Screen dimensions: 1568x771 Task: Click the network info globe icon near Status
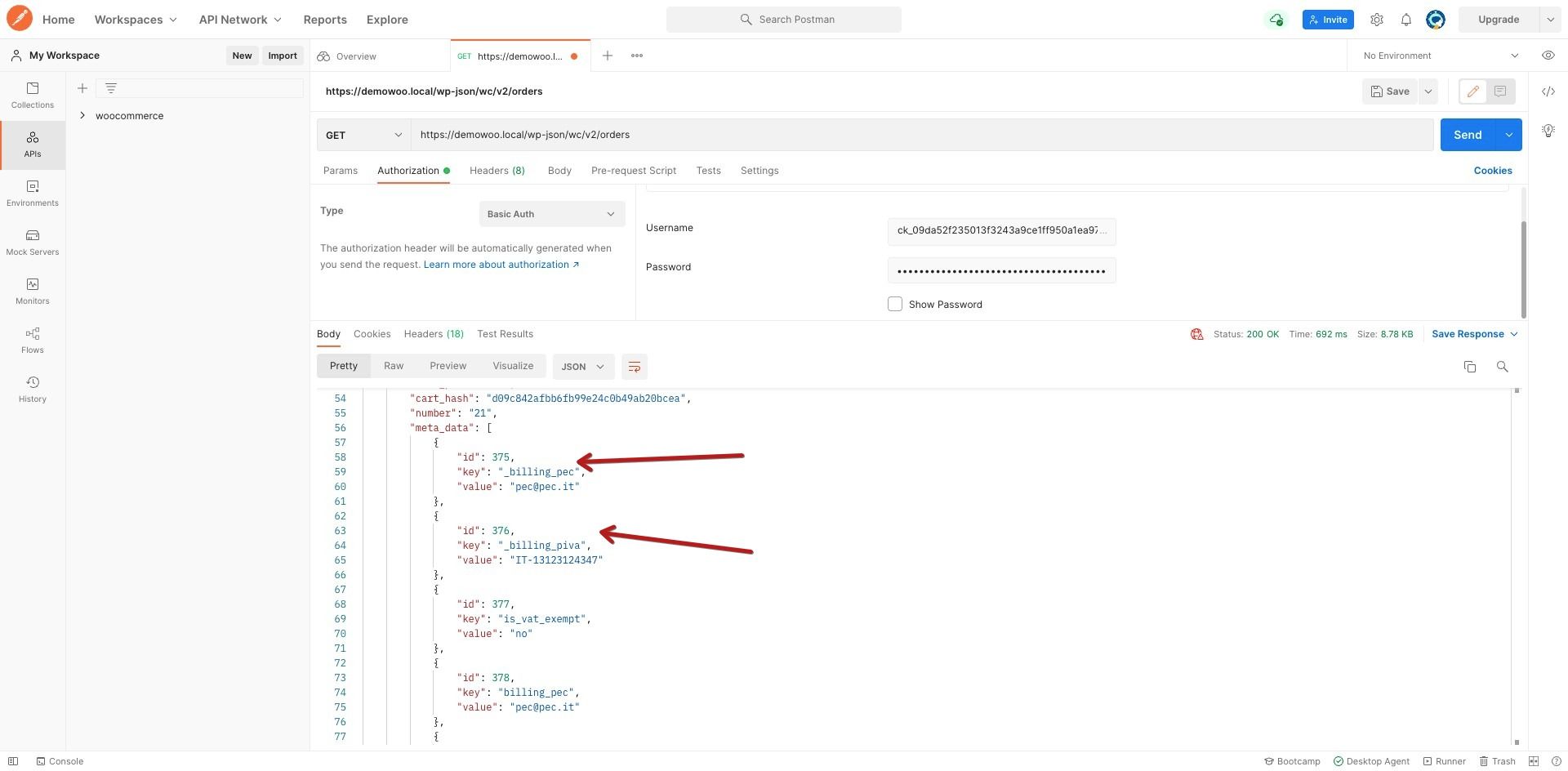(1197, 334)
